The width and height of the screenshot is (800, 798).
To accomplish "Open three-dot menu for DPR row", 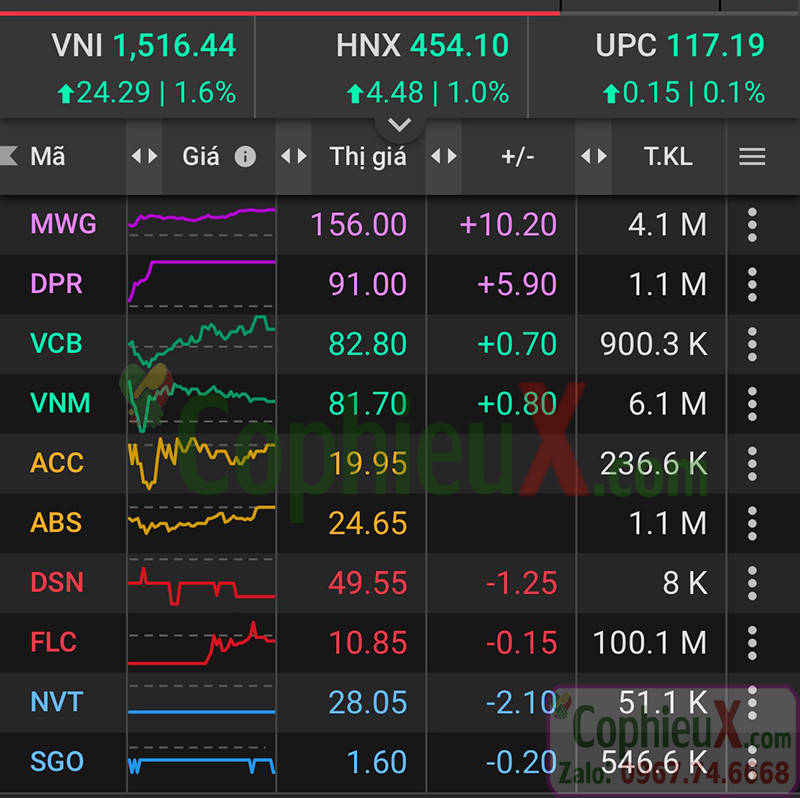I will point(752,284).
